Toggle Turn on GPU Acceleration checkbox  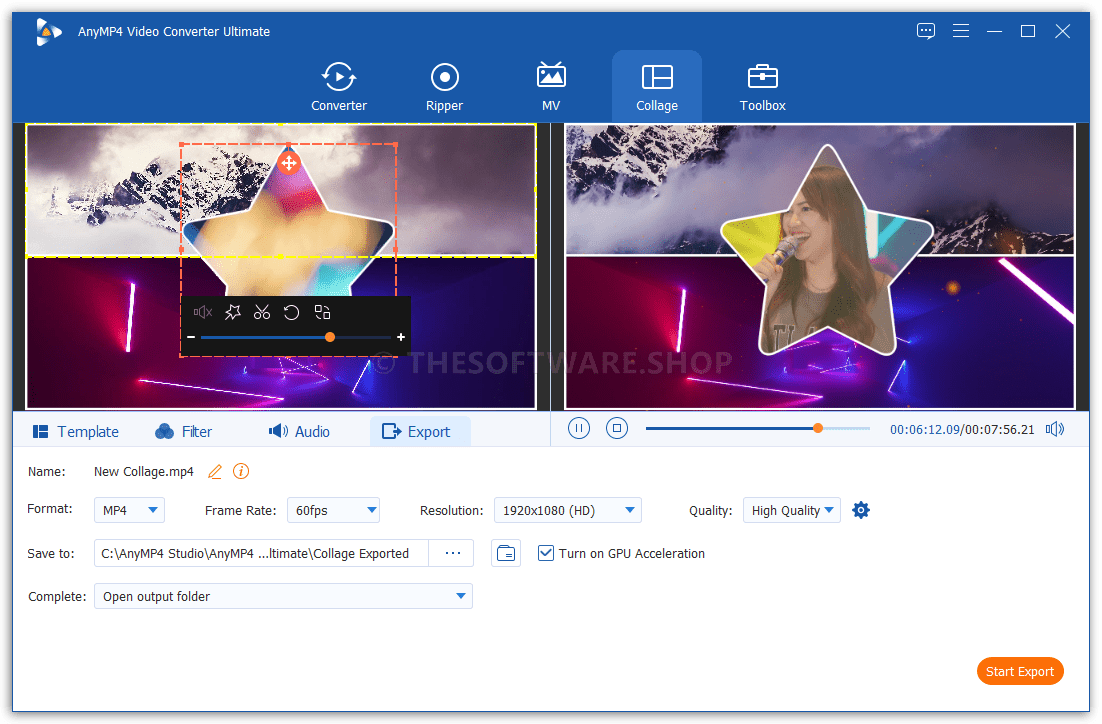545,553
